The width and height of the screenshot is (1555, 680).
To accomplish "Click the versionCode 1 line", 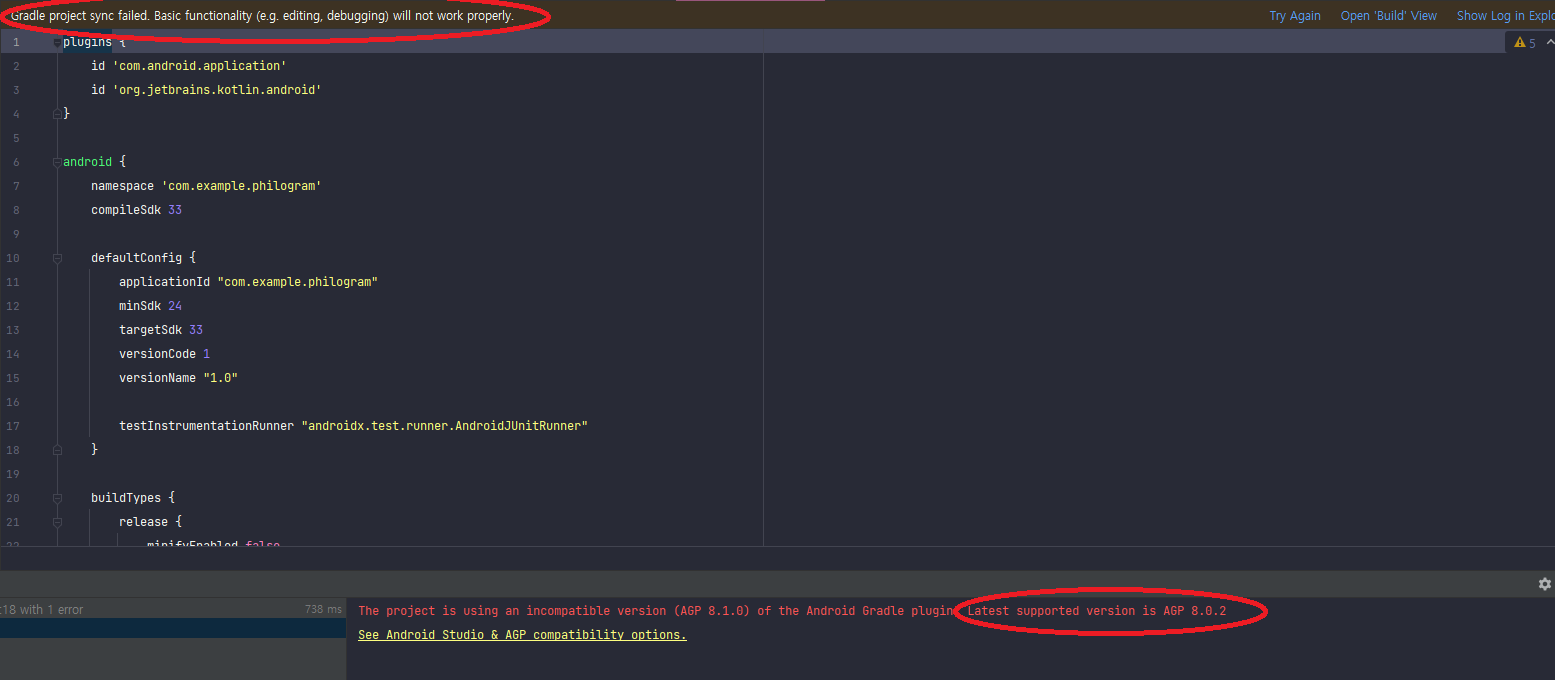I will [164, 354].
